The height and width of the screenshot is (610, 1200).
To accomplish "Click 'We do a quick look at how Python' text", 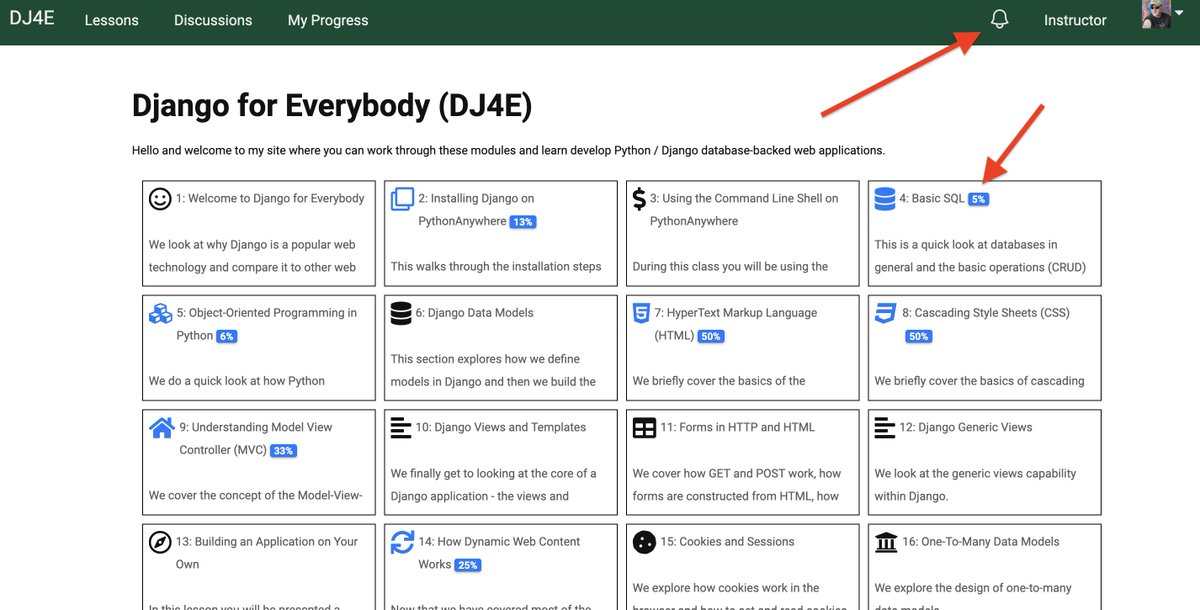I will point(237,381).
